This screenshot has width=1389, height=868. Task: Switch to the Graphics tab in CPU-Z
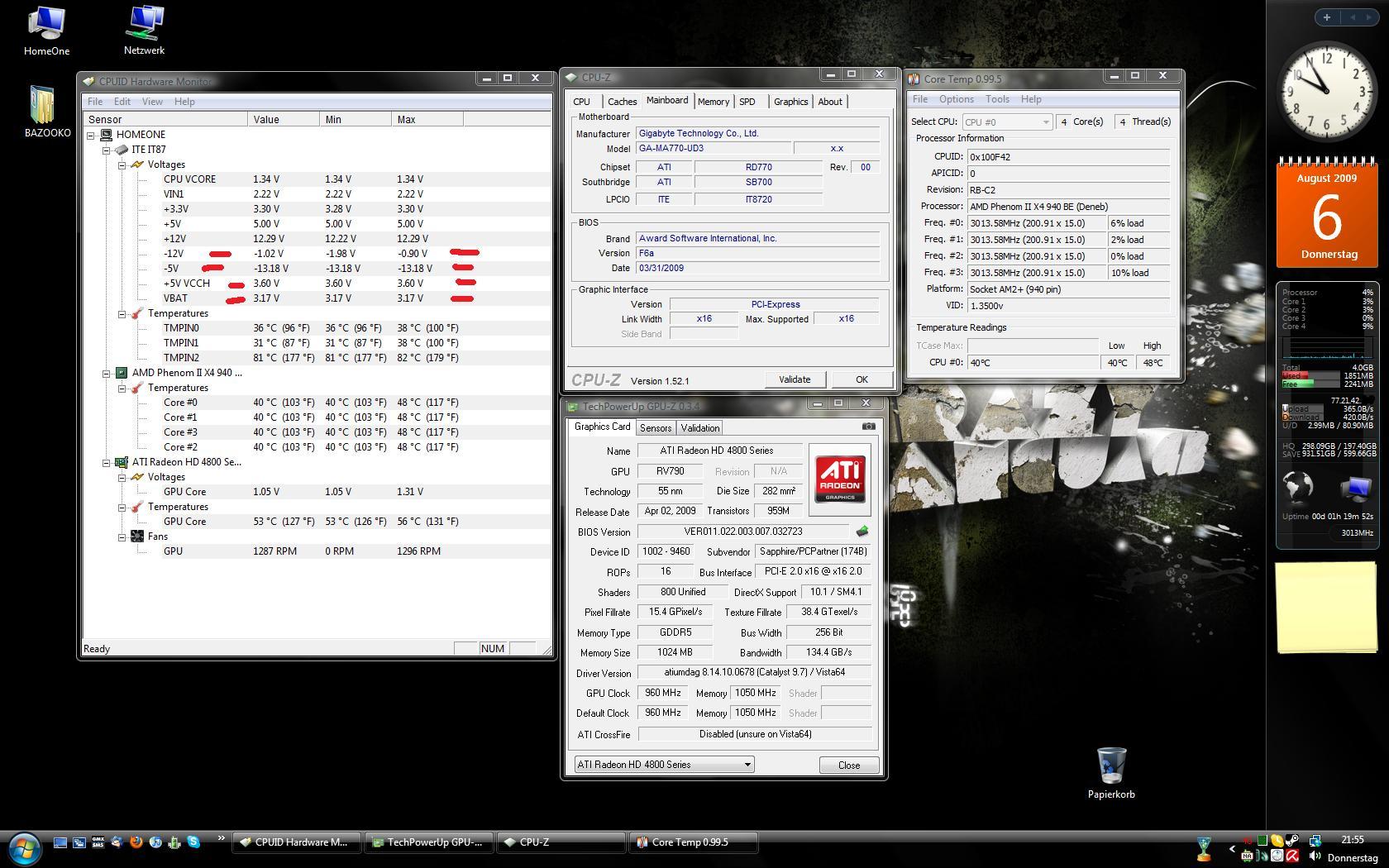click(790, 102)
